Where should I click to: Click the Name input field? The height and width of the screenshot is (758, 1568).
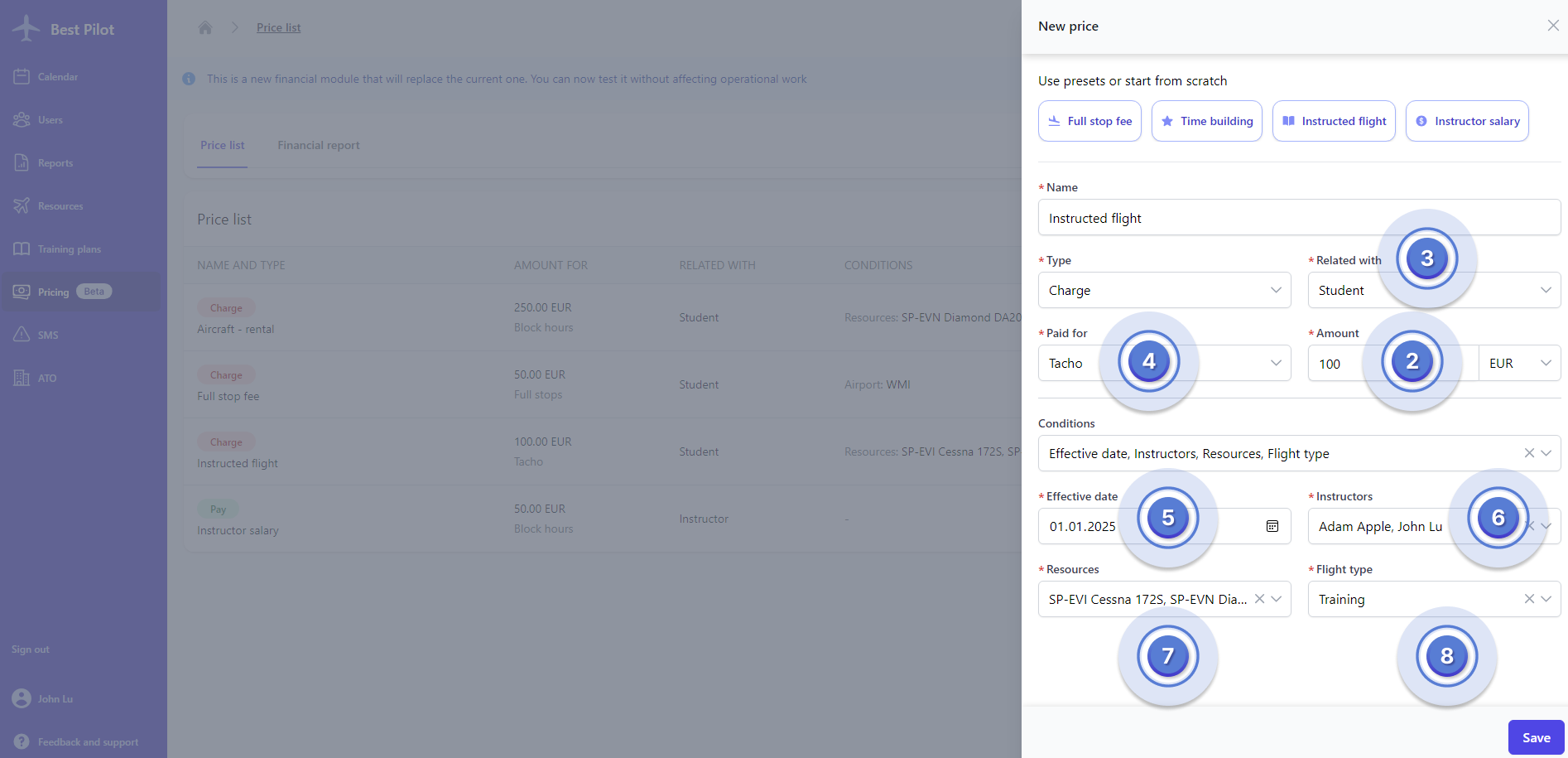point(1298,219)
